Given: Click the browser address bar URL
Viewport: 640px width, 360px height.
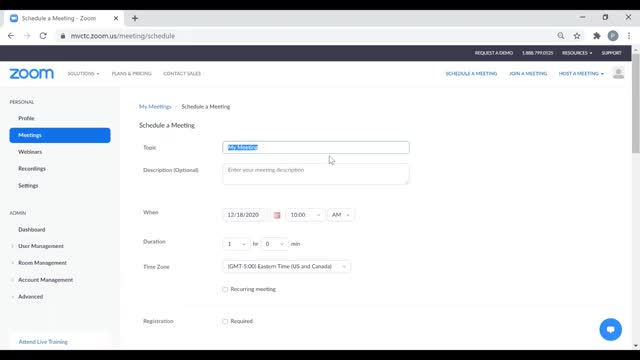Looking at the screenshot, I should coord(122,36).
